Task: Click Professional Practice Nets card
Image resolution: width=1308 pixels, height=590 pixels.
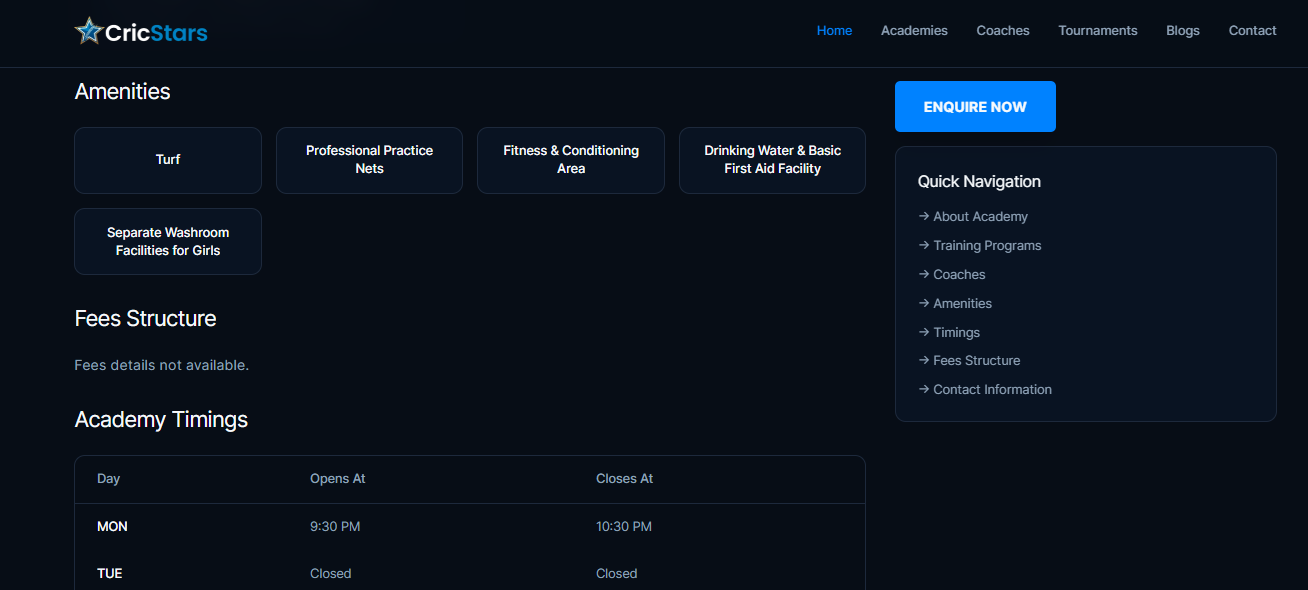Action: (x=369, y=160)
